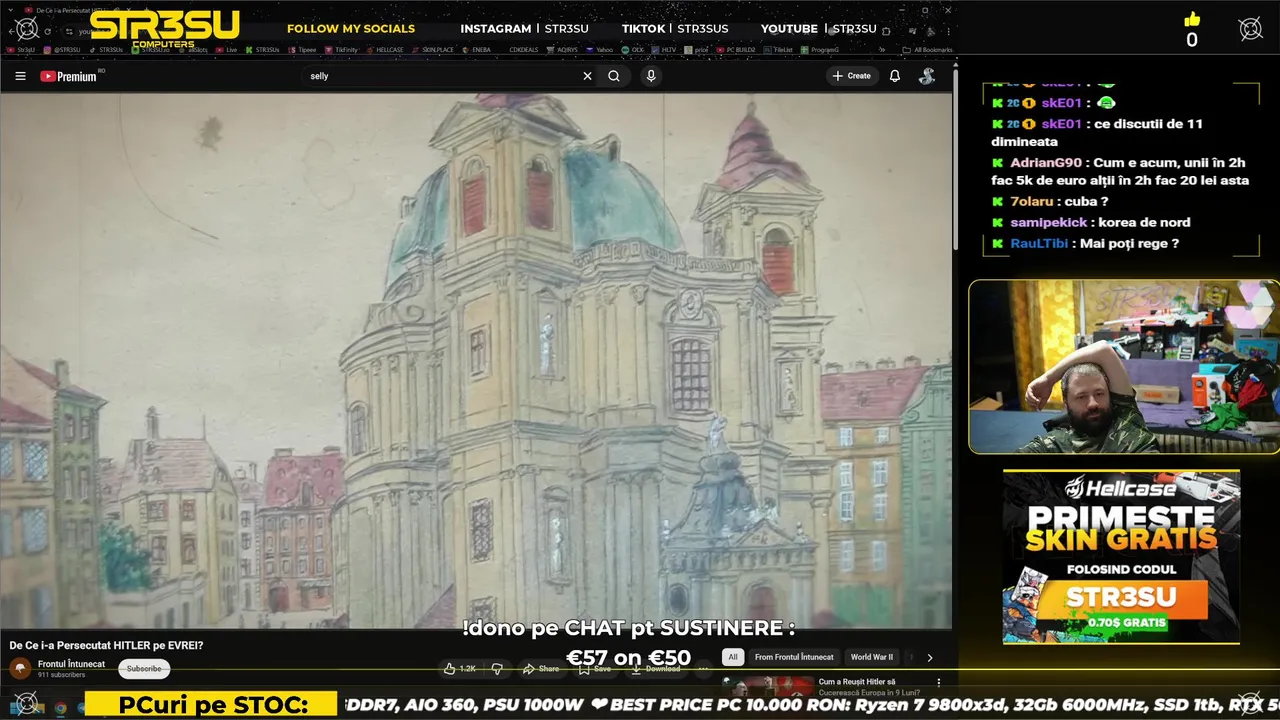Open the YouTube guide hamburger menu

20,76
